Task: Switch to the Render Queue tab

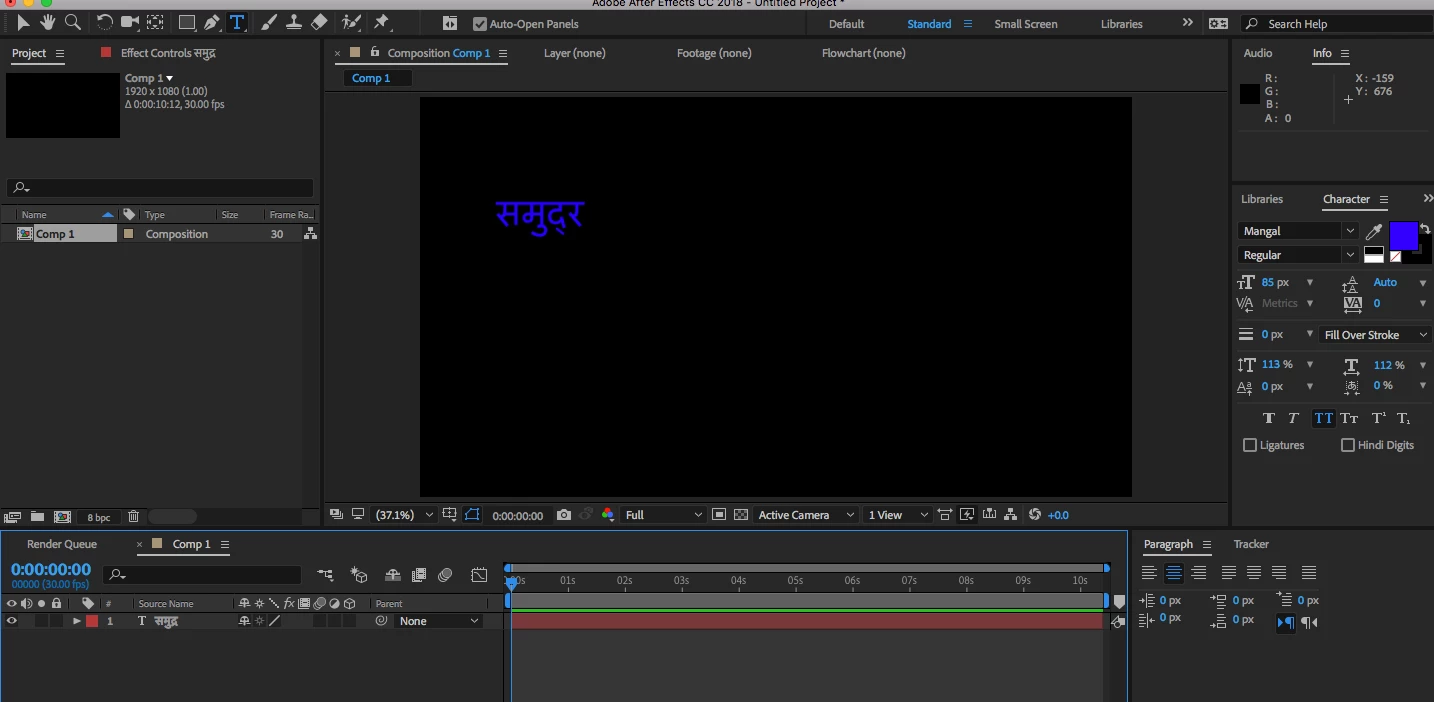Action: click(62, 544)
